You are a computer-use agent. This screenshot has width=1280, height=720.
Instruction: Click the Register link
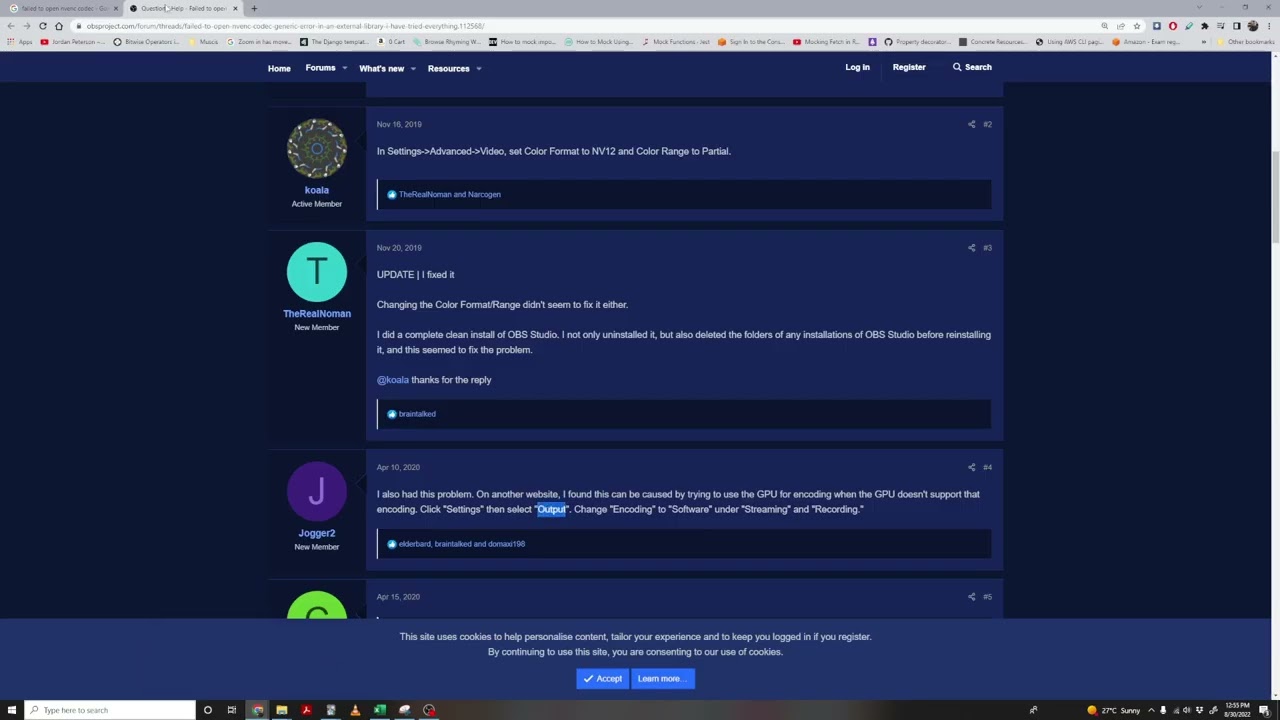pyautogui.click(x=909, y=67)
